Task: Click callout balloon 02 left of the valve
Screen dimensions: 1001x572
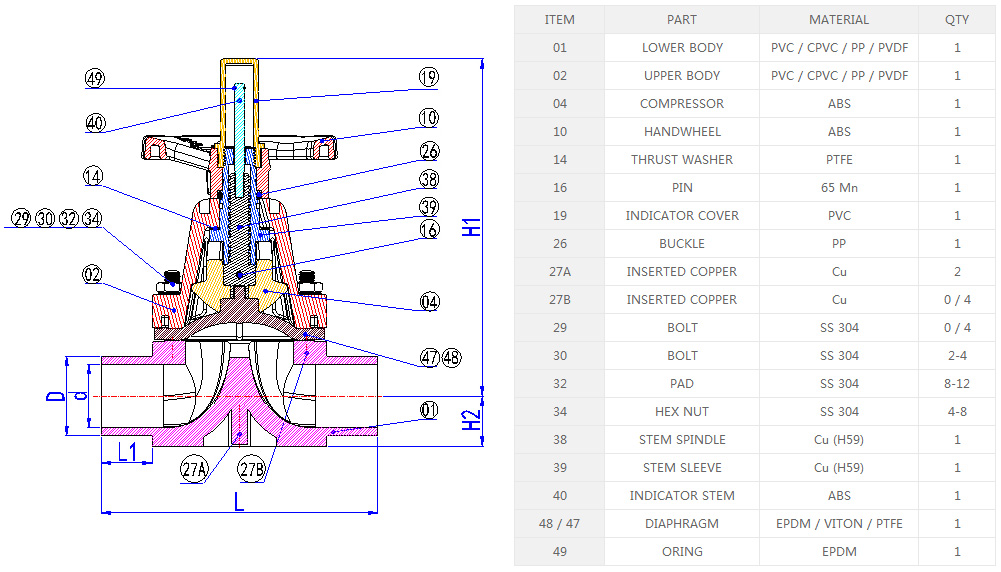Action: point(93,275)
